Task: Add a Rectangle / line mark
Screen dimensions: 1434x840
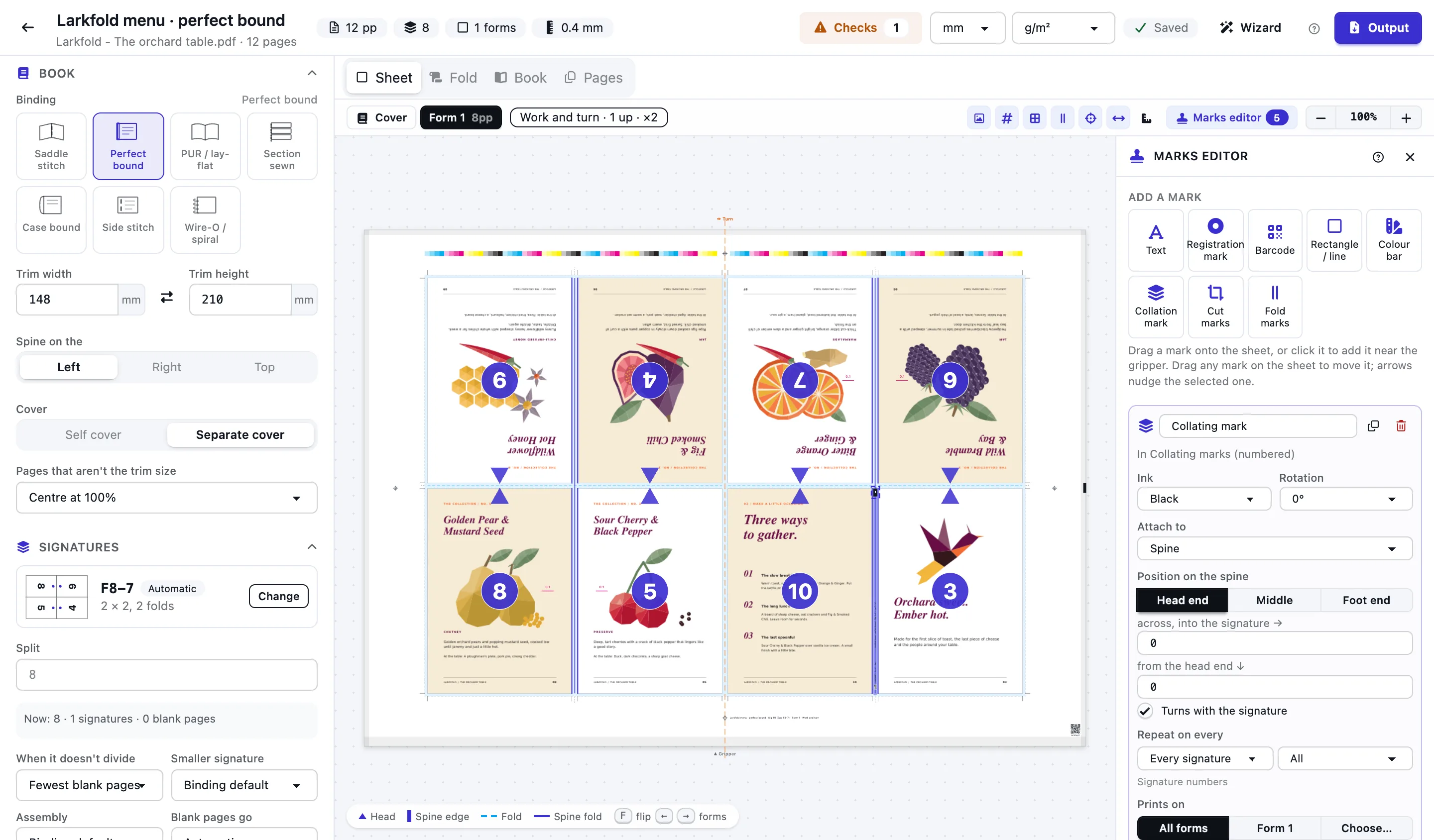Action: (x=1334, y=240)
